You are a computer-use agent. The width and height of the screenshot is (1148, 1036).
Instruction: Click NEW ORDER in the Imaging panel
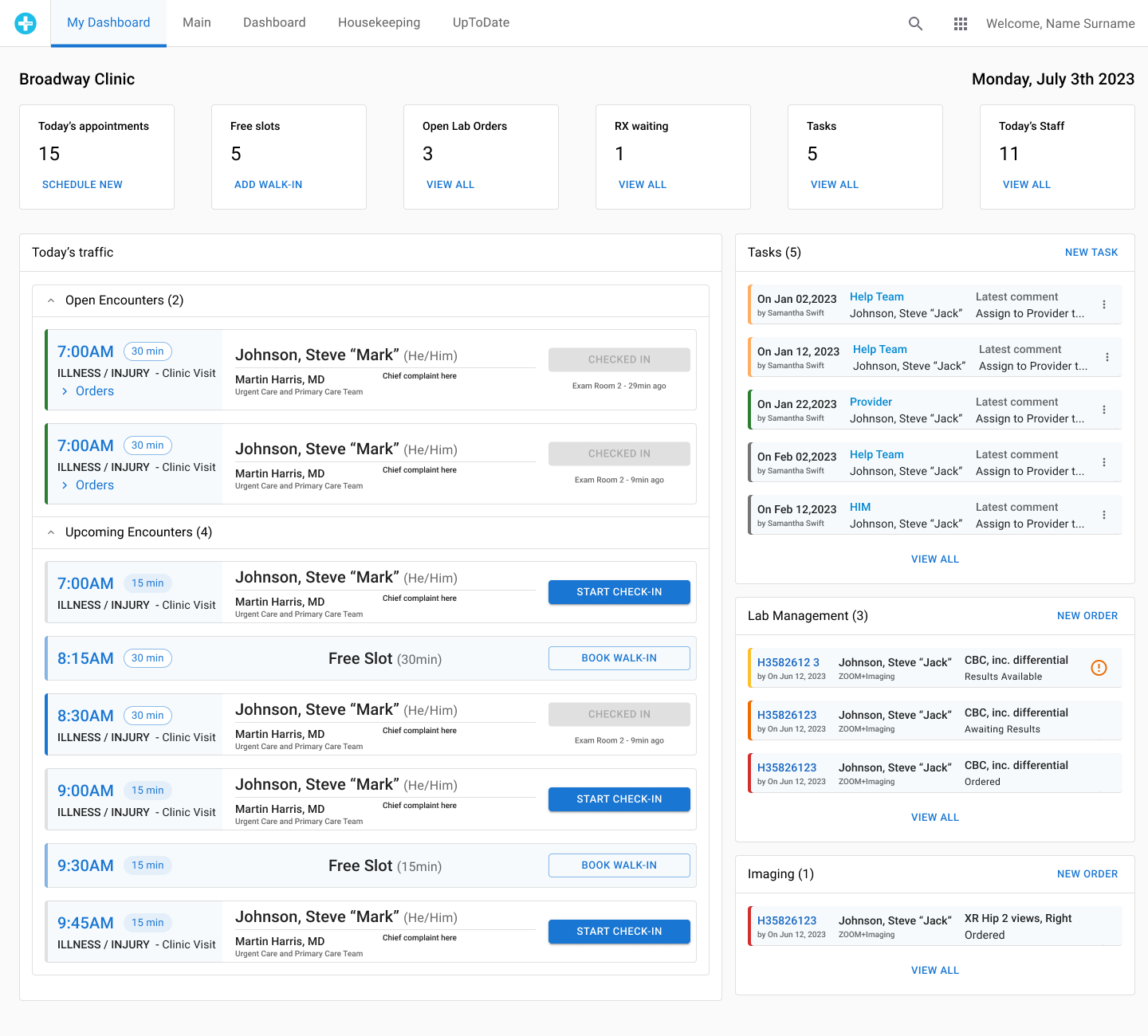(1087, 874)
